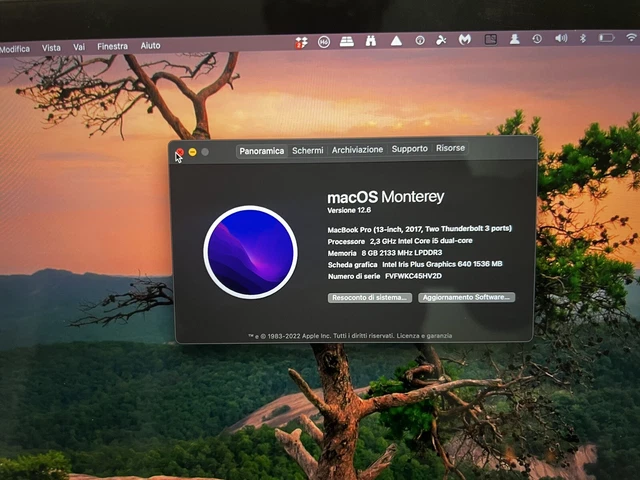Click the macOS Monterey title

tap(385, 197)
